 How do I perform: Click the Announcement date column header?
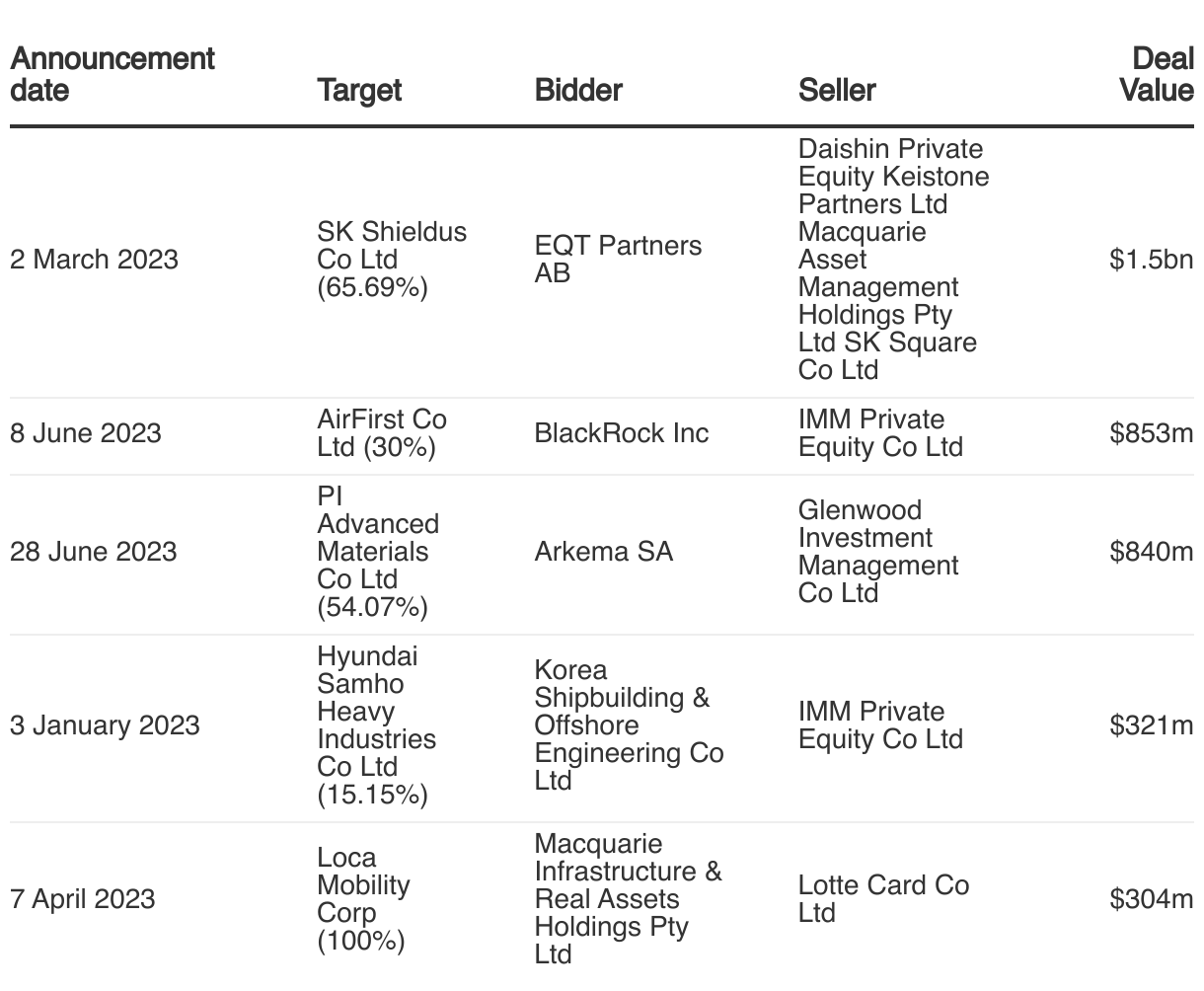pos(112,74)
